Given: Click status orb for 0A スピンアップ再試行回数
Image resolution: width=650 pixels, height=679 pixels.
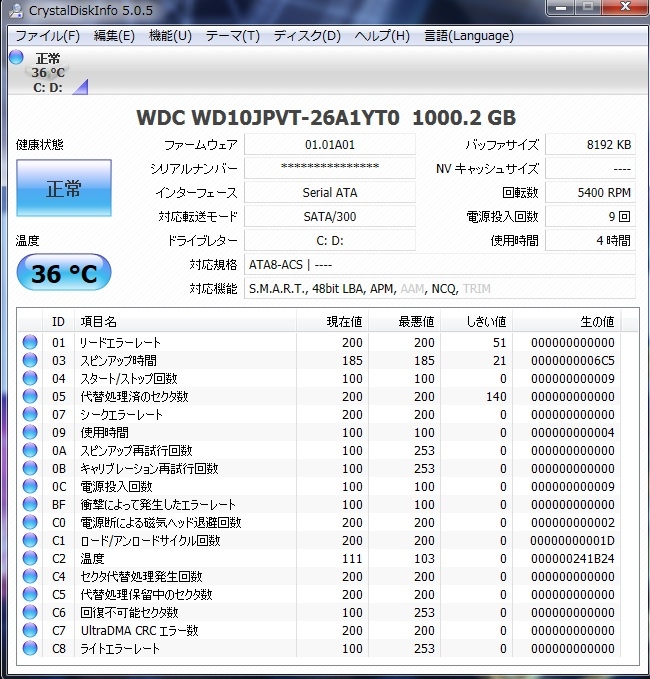Looking at the screenshot, I should click(30, 450).
